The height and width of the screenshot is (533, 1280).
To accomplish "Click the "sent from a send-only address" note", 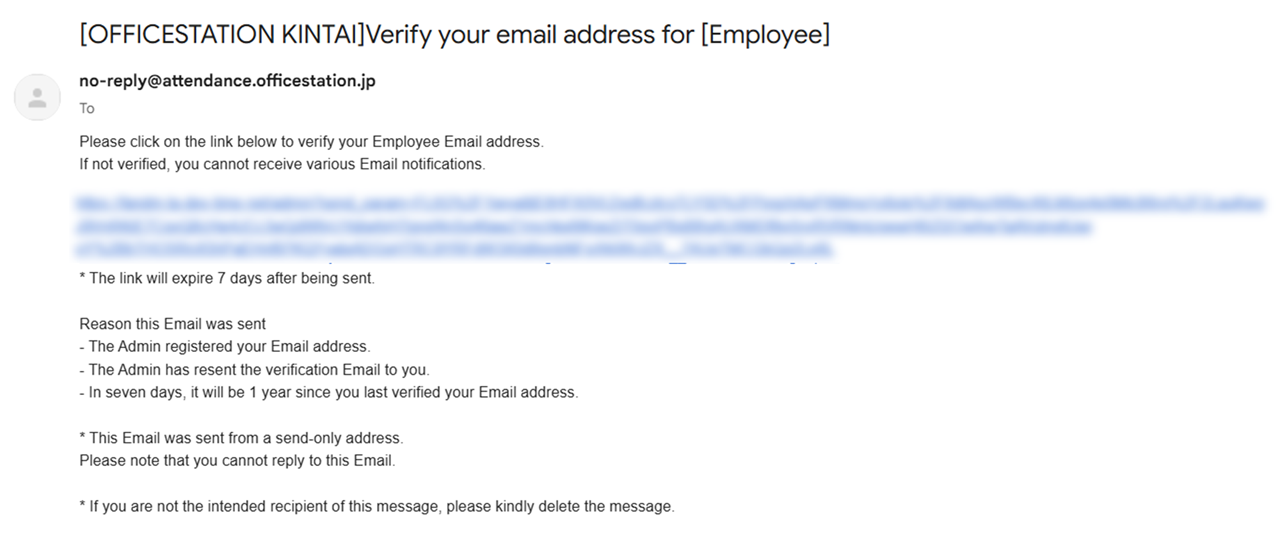I will tap(241, 438).
